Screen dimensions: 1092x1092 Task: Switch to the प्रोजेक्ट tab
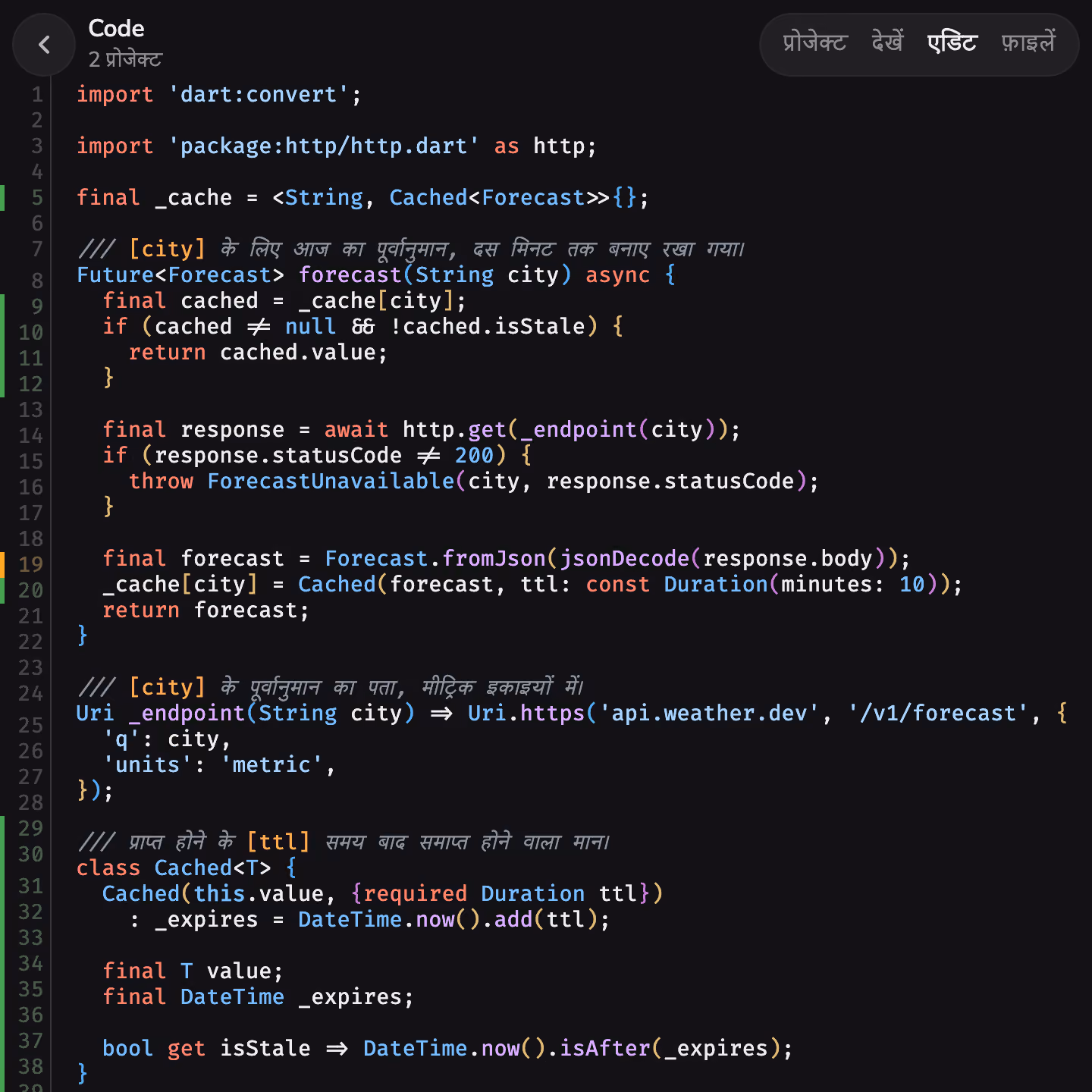coord(814,42)
